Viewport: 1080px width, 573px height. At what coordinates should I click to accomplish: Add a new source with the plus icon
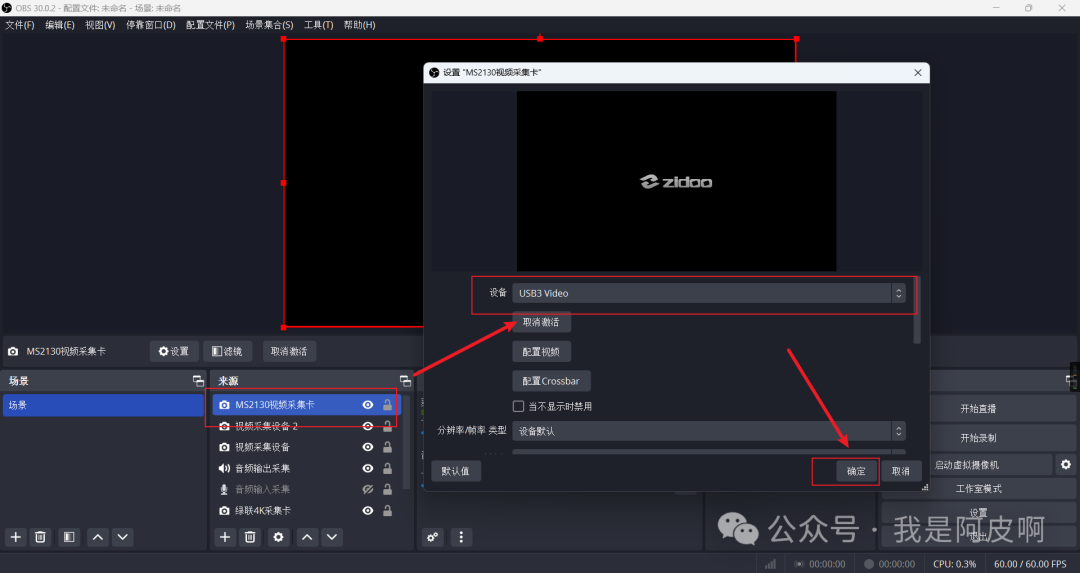(x=226, y=537)
